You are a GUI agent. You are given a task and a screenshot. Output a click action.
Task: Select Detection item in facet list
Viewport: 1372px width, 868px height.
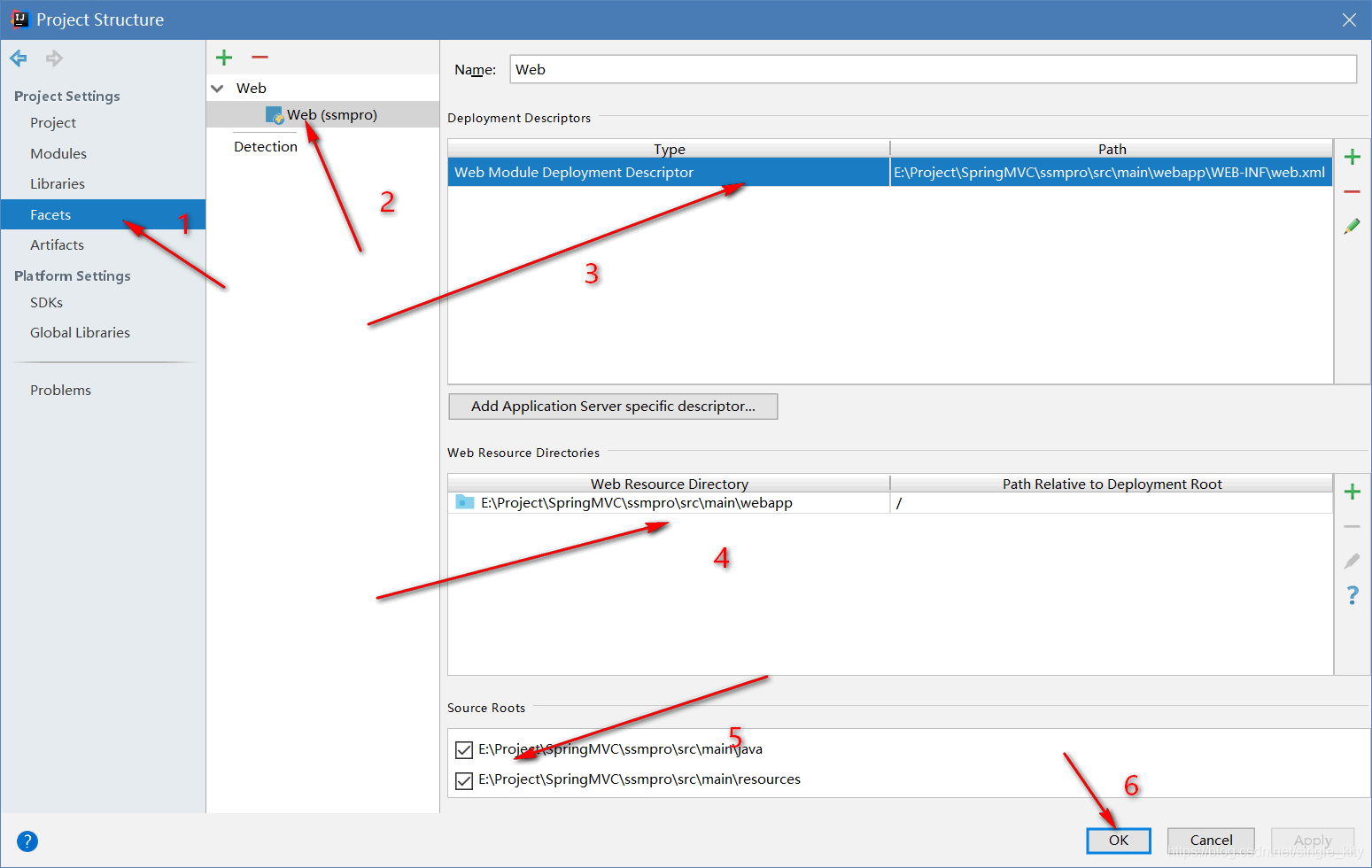click(x=266, y=147)
